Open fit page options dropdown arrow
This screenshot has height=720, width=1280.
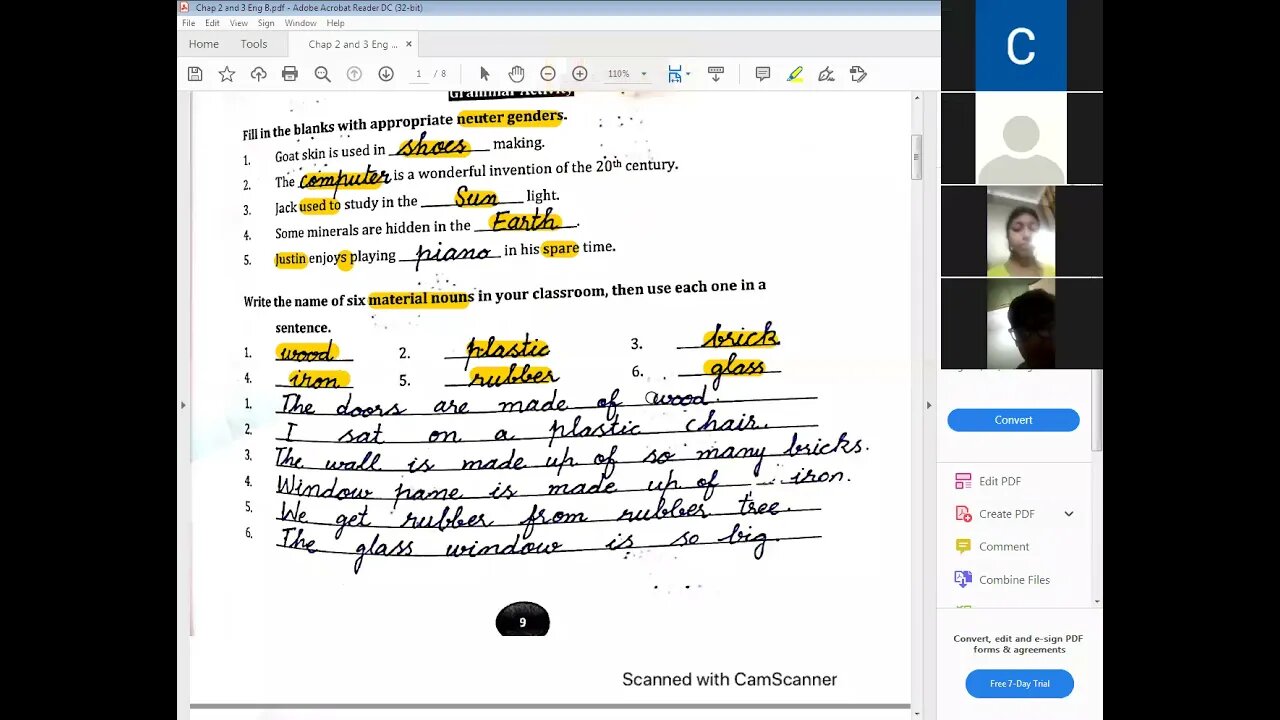point(688,74)
